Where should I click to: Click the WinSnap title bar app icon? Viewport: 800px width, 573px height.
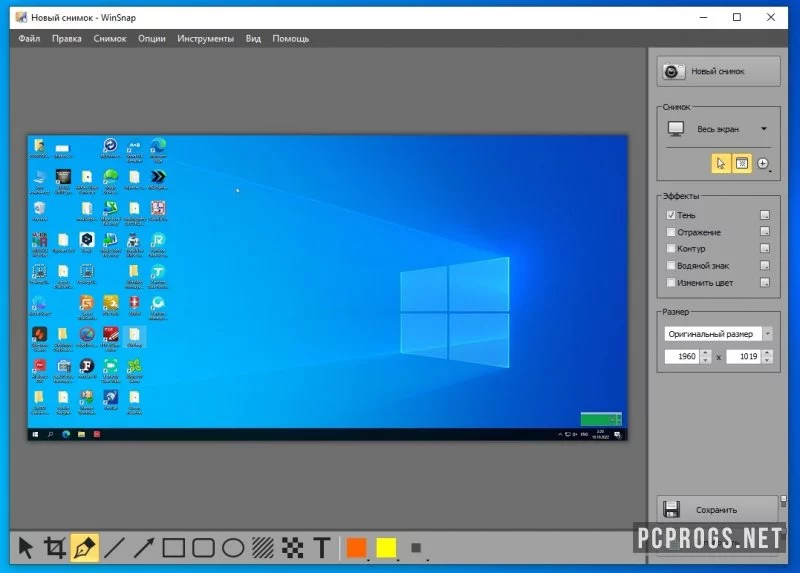21,17
